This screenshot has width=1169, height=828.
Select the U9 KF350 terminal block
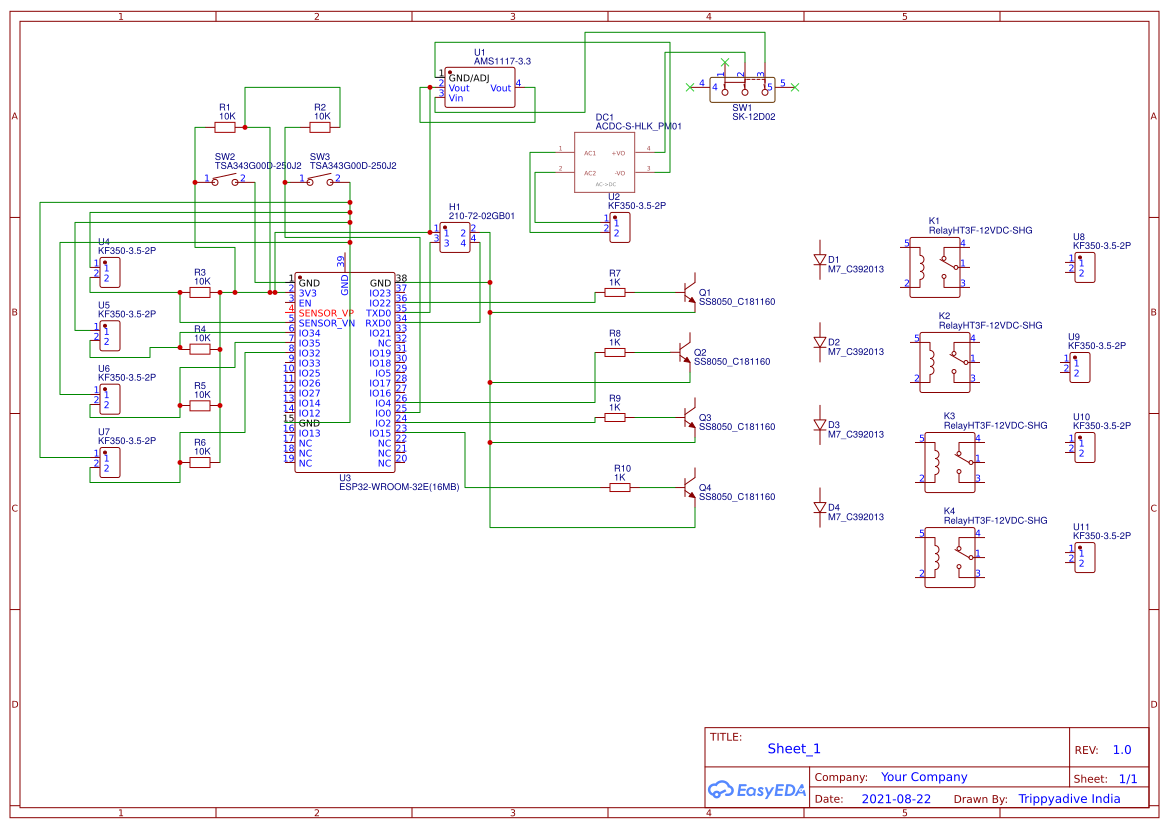pos(1080,367)
